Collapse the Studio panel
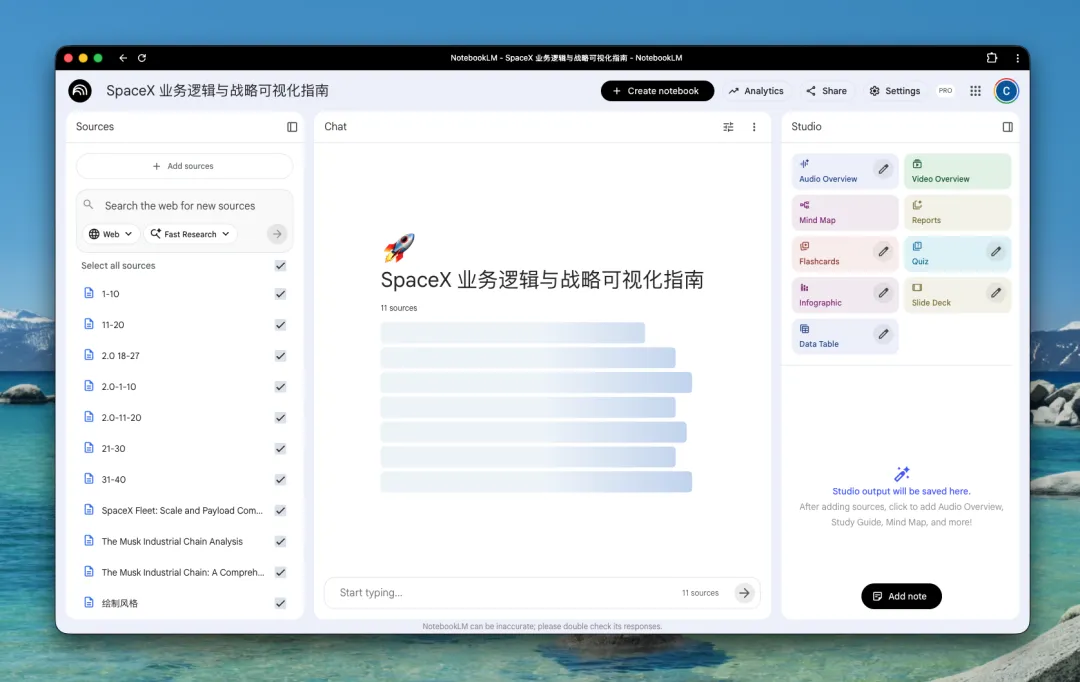This screenshot has width=1080, height=682. (1008, 127)
